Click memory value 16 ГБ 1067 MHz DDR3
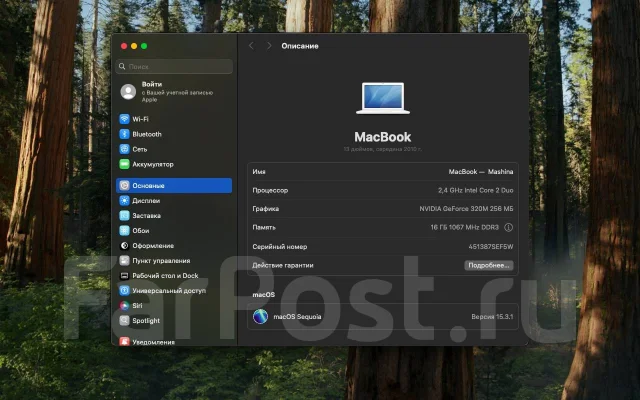Viewport: 640px width, 400px height. point(464,227)
